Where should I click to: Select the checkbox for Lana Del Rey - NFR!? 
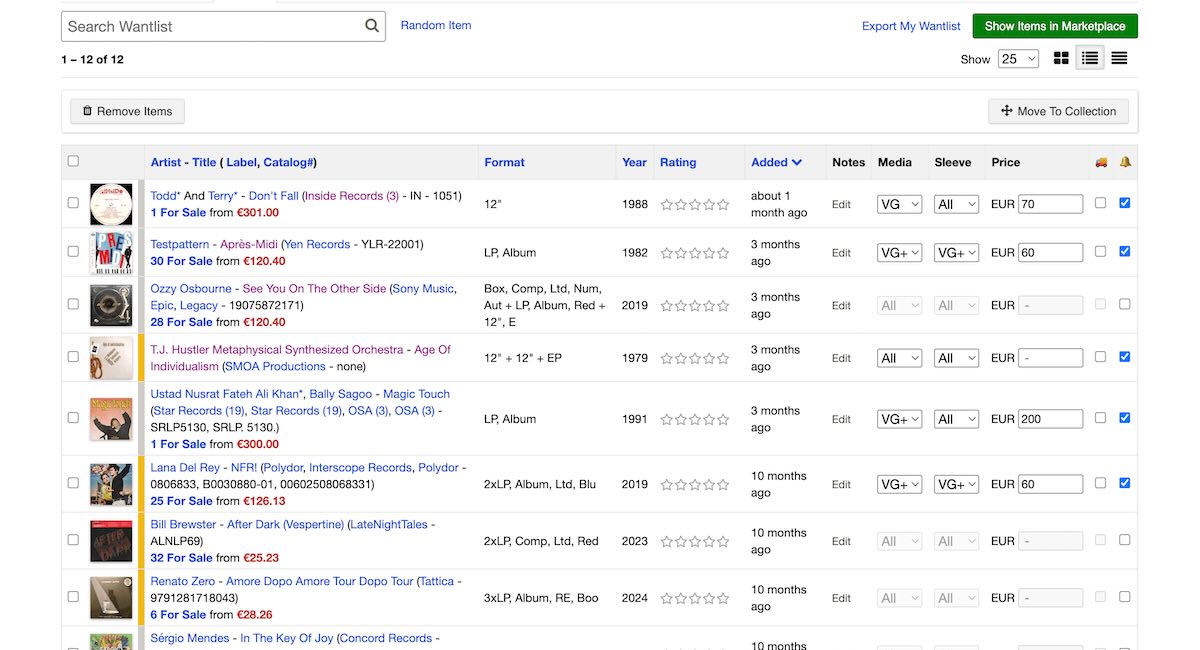click(73, 483)
